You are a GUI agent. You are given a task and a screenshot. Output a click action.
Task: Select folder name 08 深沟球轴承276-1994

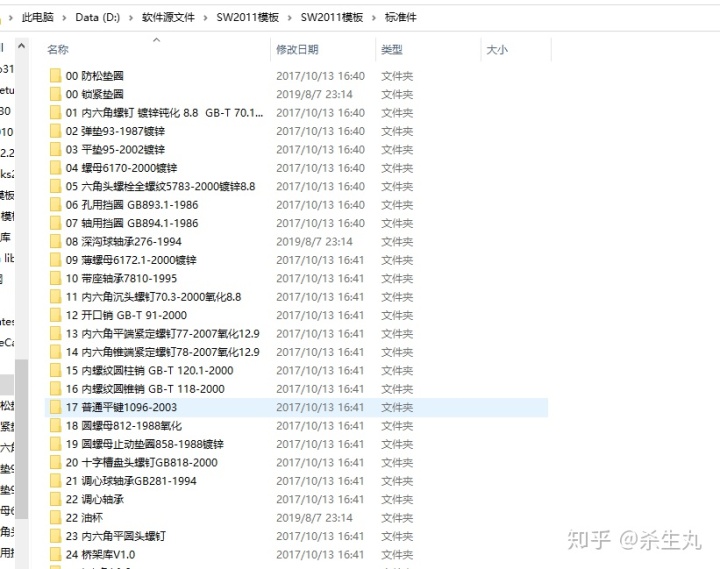coord(124,242)
